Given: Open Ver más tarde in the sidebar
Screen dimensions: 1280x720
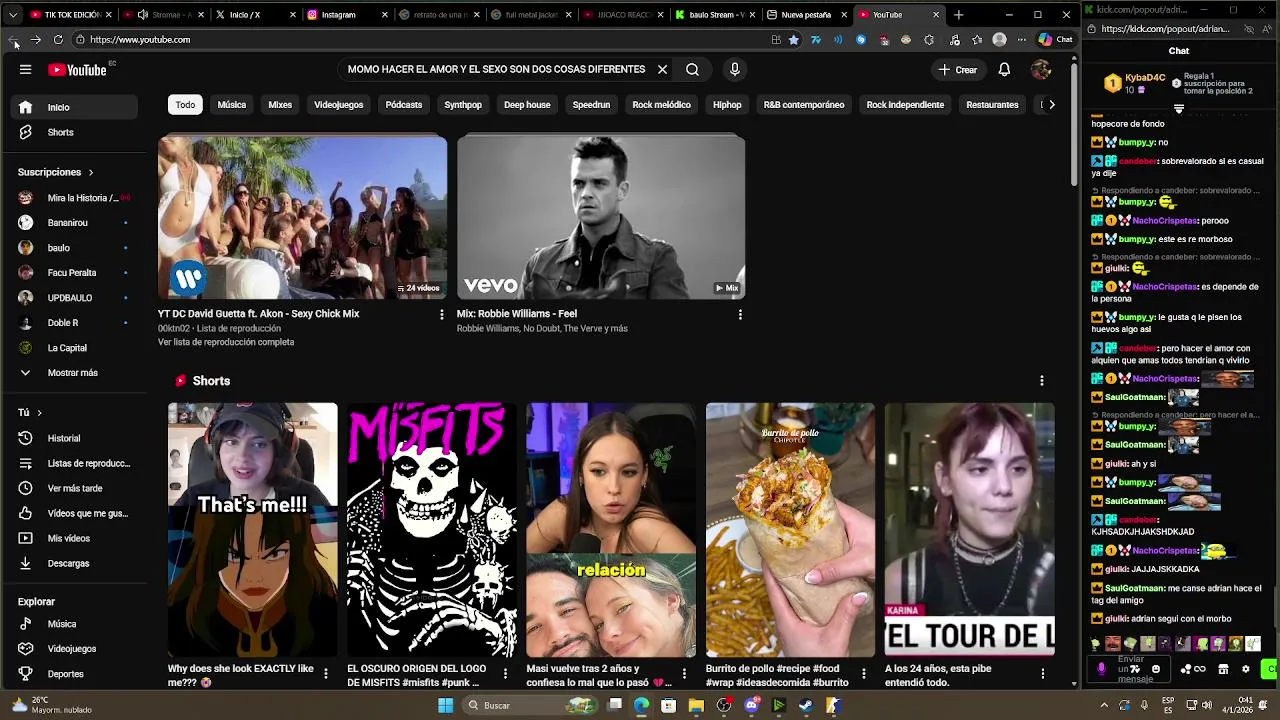Looking at the screenshot, I should 73,488.
